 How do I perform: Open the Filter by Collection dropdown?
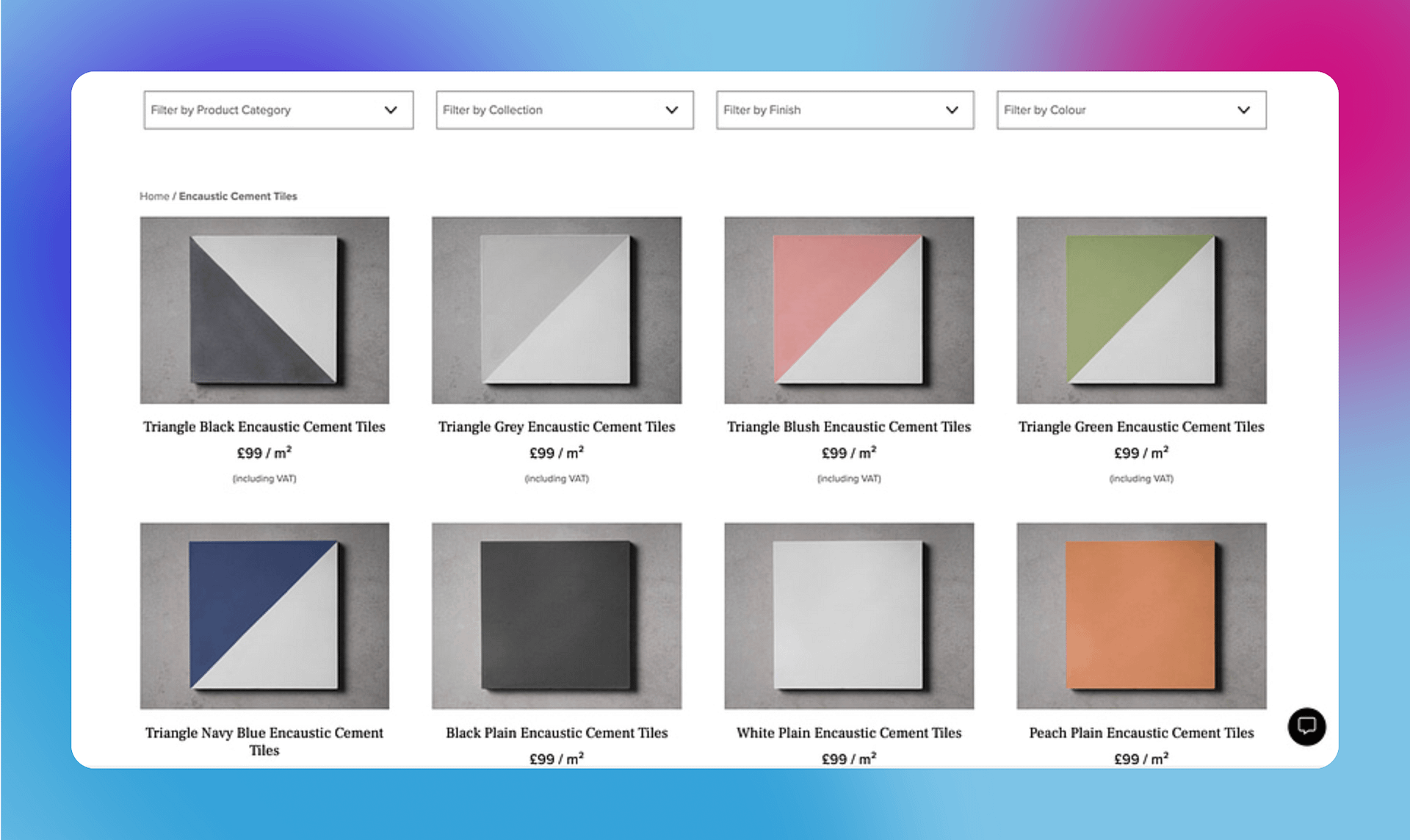point(564,110)
